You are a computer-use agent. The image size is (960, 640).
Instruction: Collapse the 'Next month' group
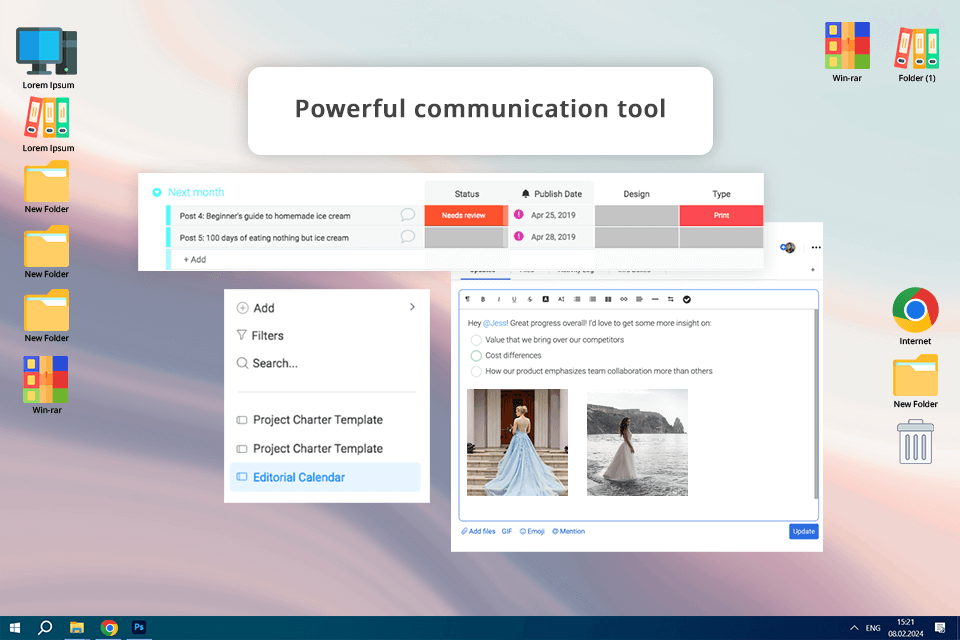pyautogui.click(x=157, y=192)
